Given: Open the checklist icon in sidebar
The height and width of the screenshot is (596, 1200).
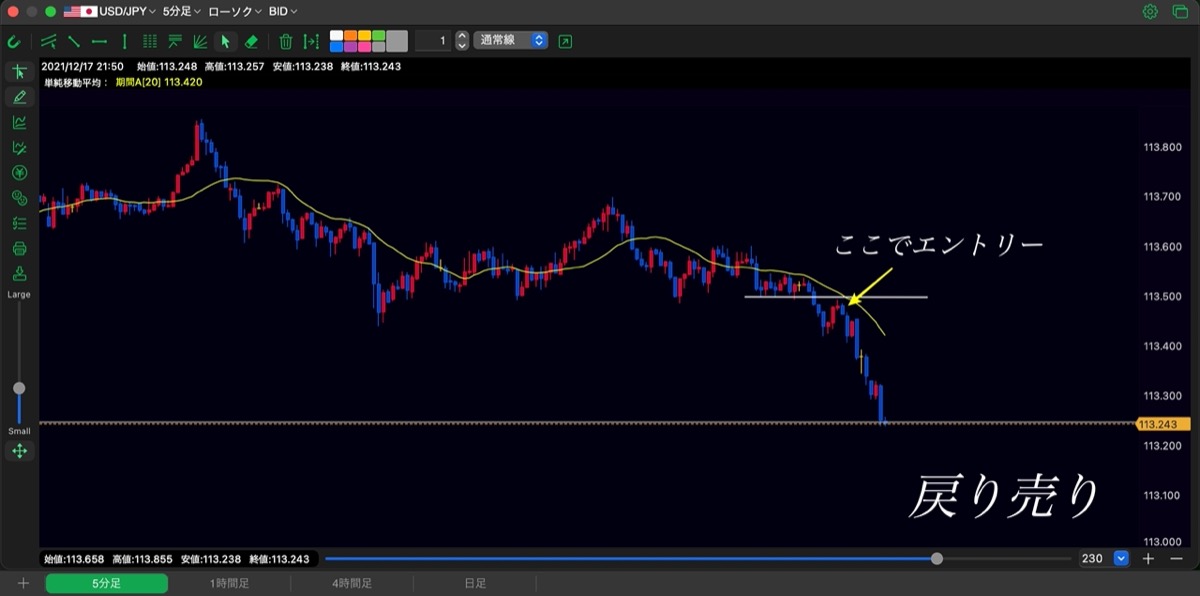Looking at the screenshot, I should (19, 223).
